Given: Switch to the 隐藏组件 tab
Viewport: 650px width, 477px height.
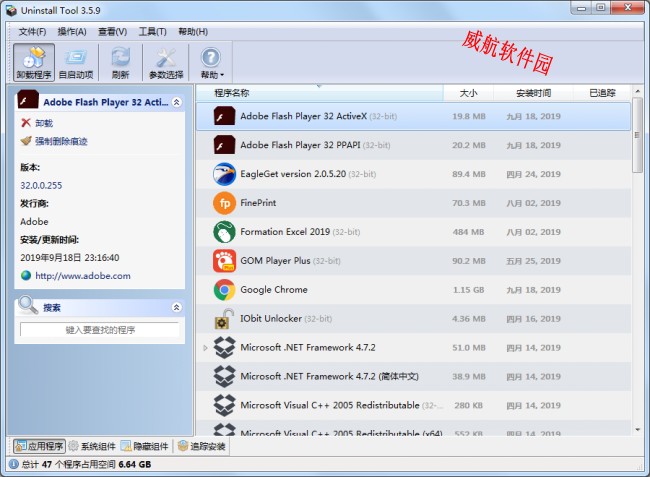Looking at the screenshot, I should (145, 446).
